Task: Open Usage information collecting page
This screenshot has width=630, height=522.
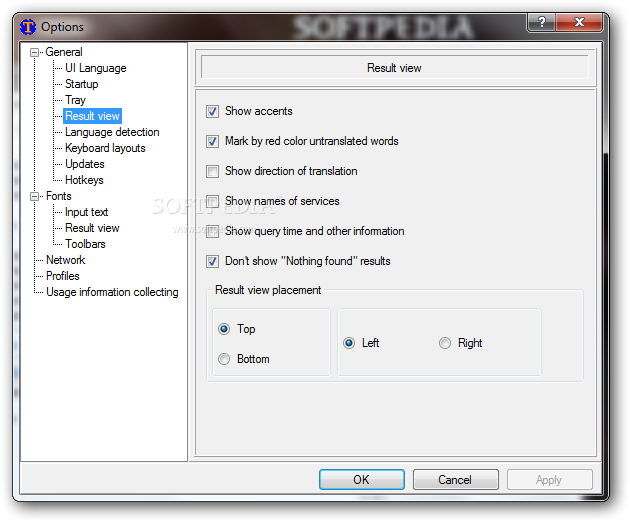Action: [x=112, y=292]
